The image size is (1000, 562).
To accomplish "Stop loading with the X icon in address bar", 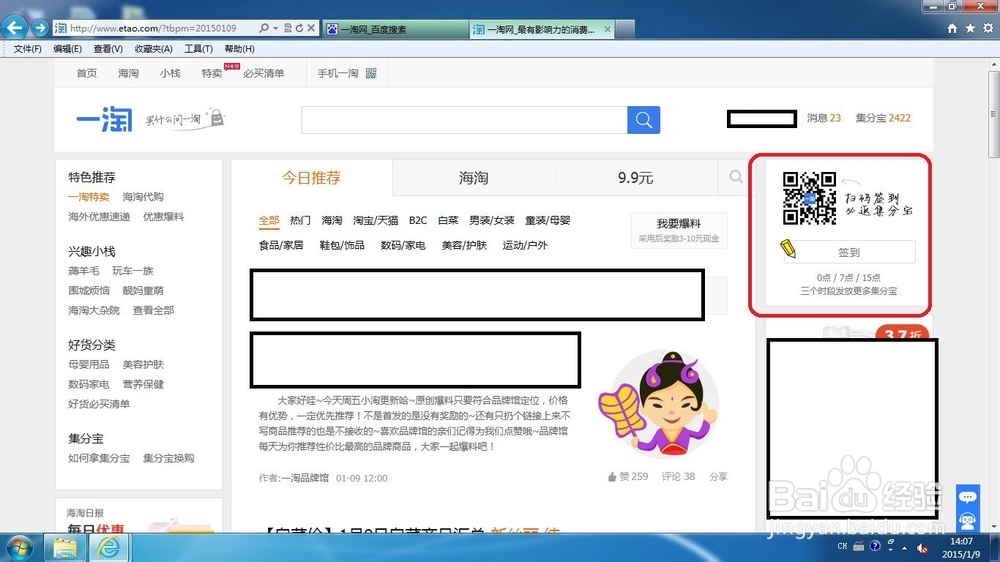I will click(311, 28).
